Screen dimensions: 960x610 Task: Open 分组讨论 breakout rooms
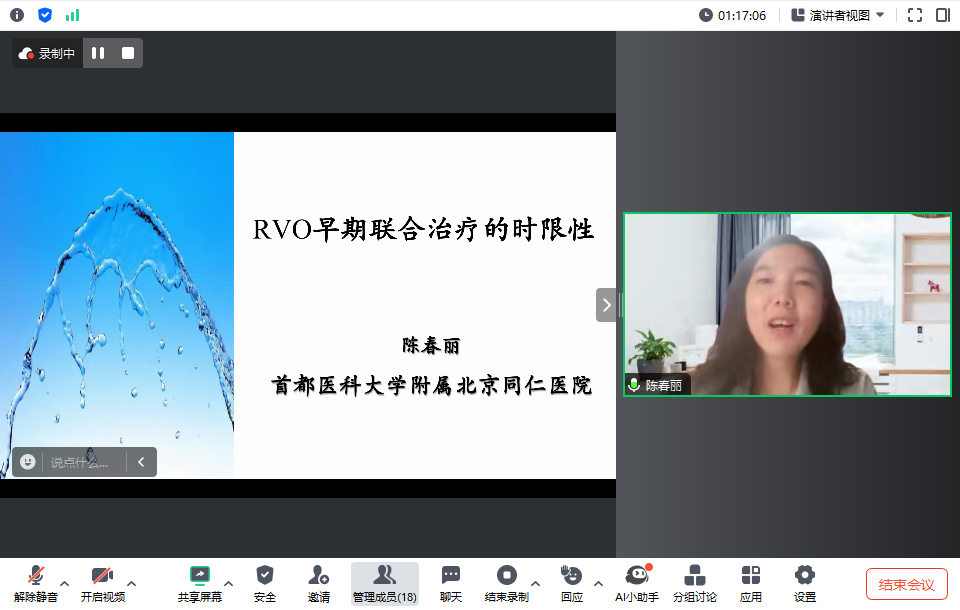[x=694, y=584]
